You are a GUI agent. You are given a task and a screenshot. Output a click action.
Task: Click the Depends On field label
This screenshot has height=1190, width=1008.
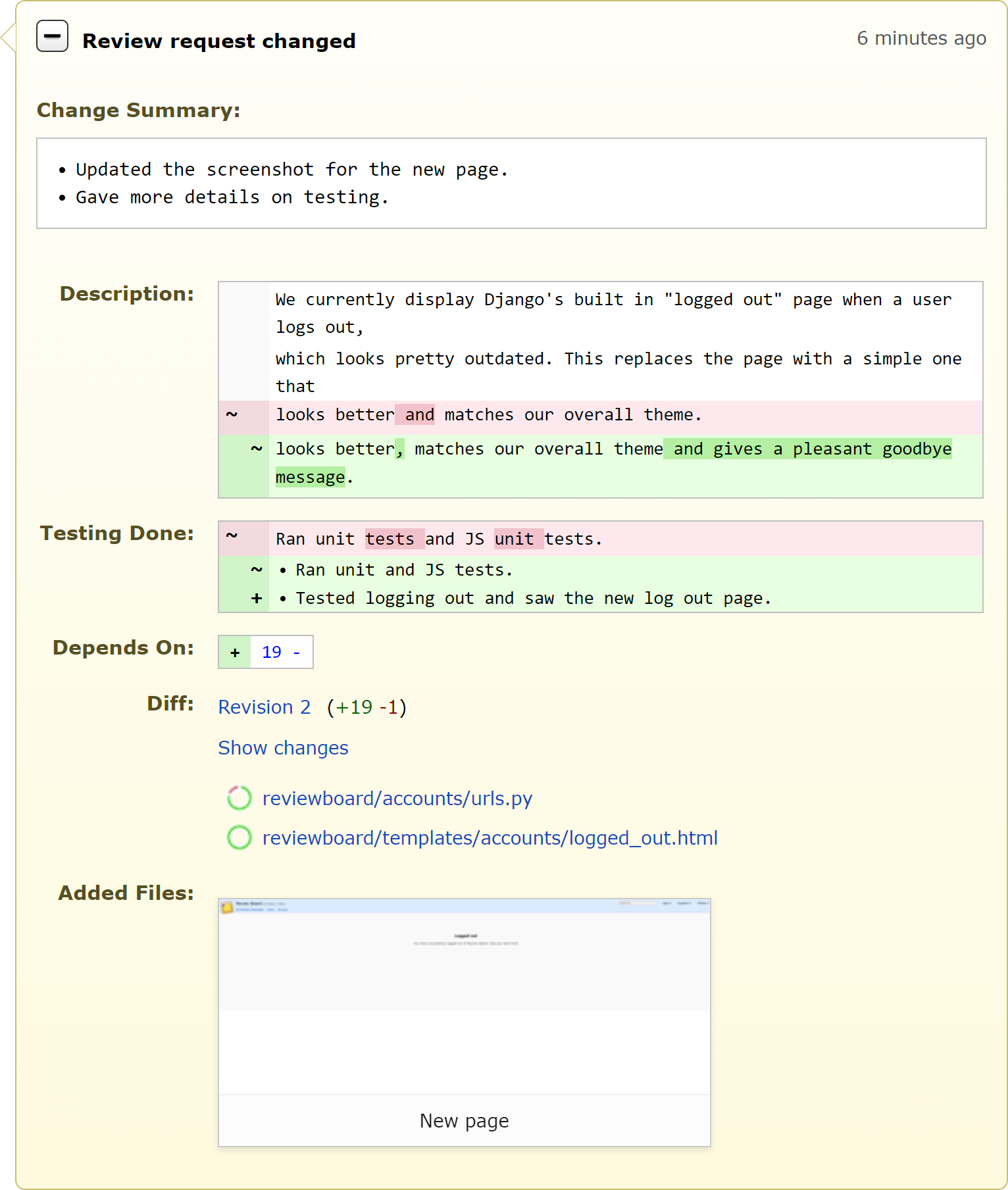124,647
